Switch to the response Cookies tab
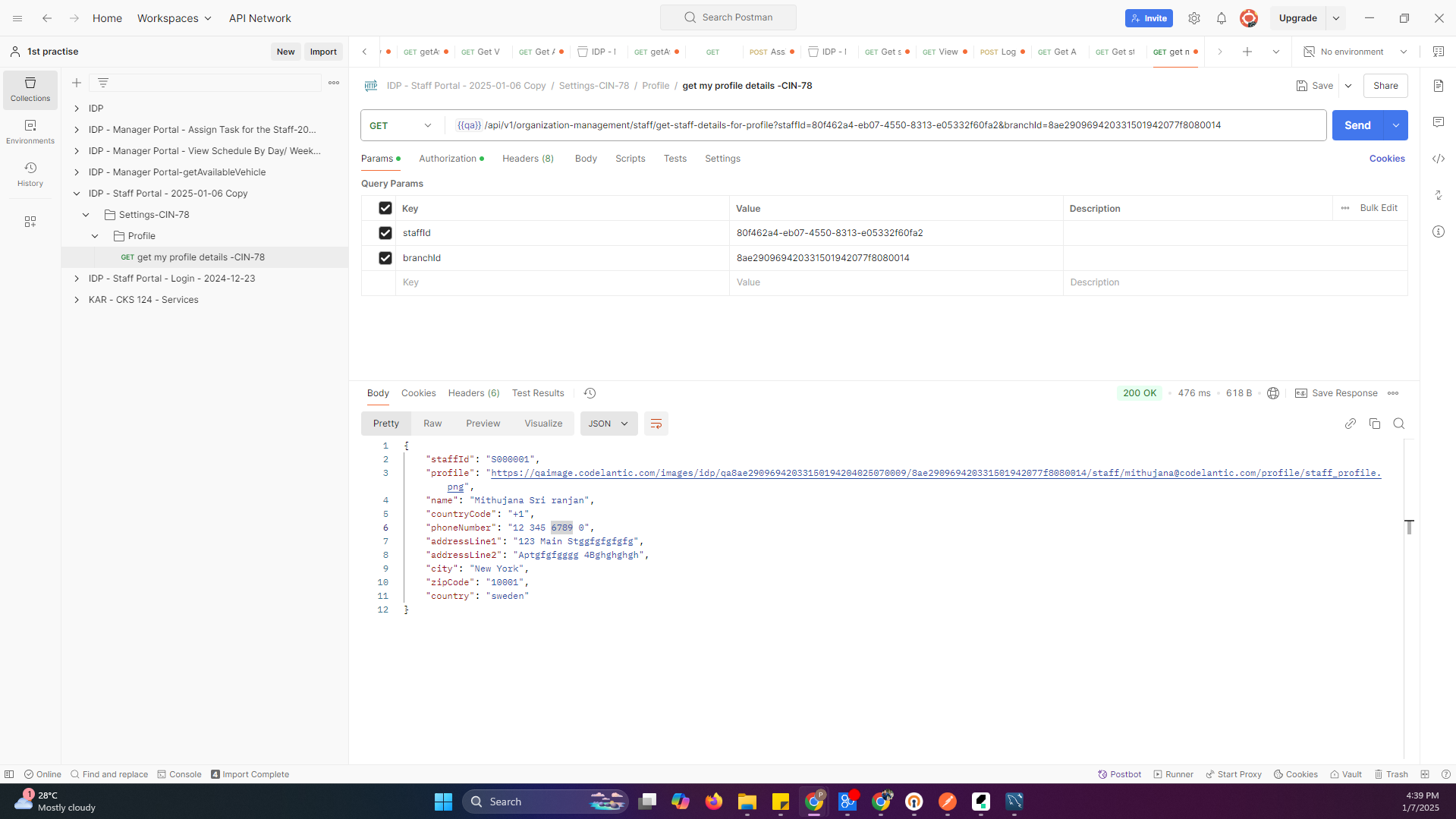 418,393
